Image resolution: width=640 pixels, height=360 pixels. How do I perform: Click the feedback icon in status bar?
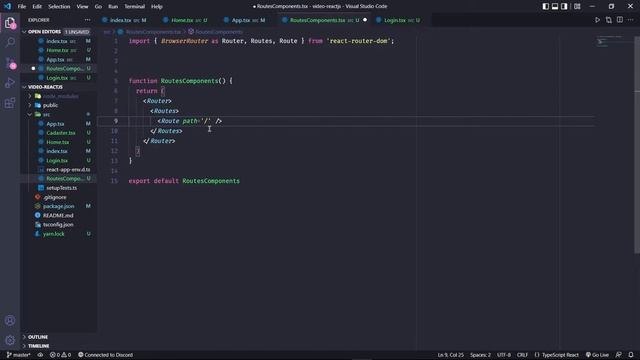(619, 355)
